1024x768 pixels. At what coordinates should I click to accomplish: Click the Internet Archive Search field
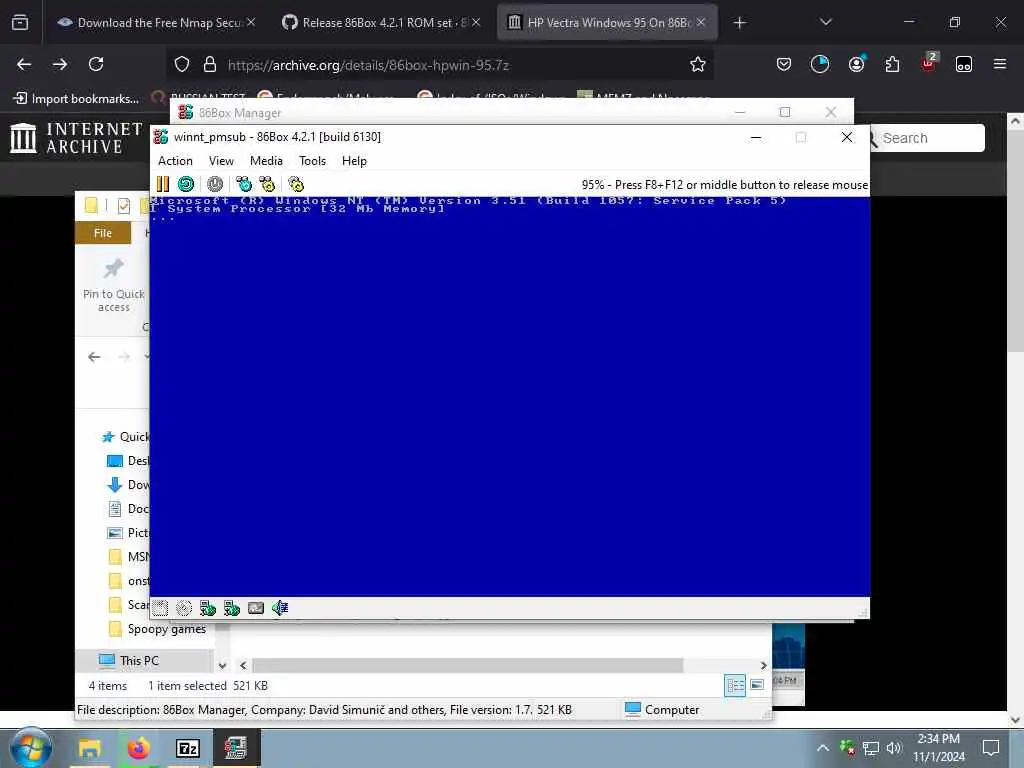pos(927,138)
